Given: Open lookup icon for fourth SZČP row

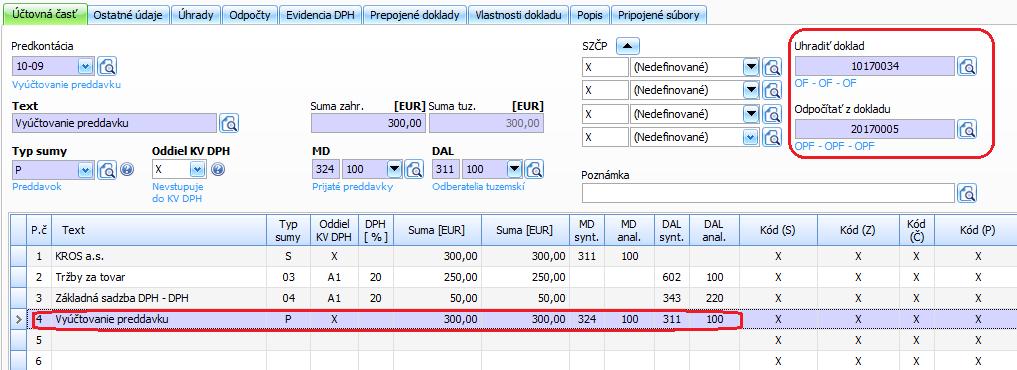Looking at the screenshot, I should click(x=772, y=138).
